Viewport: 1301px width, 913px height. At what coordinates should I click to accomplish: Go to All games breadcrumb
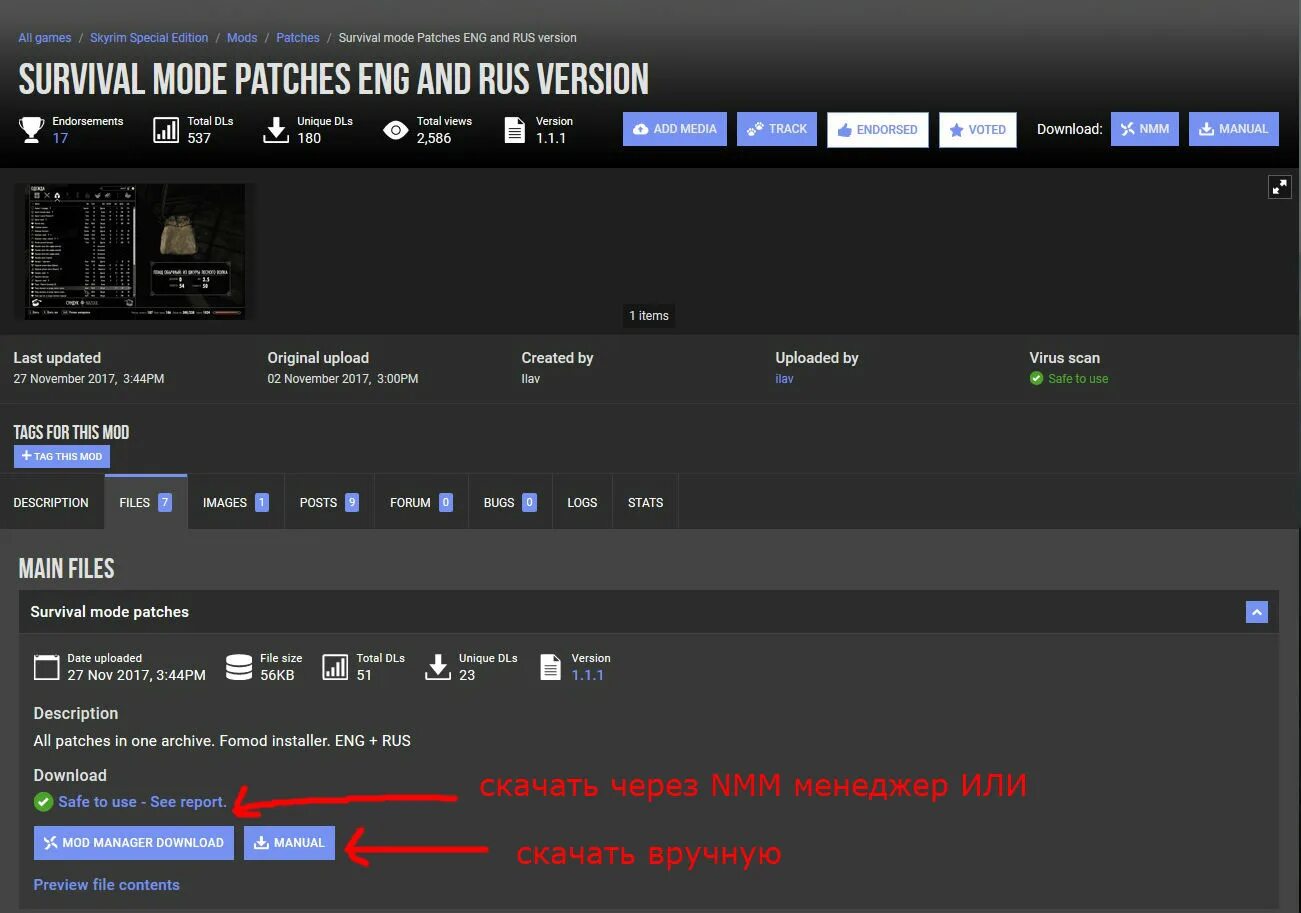coord(45,38)
